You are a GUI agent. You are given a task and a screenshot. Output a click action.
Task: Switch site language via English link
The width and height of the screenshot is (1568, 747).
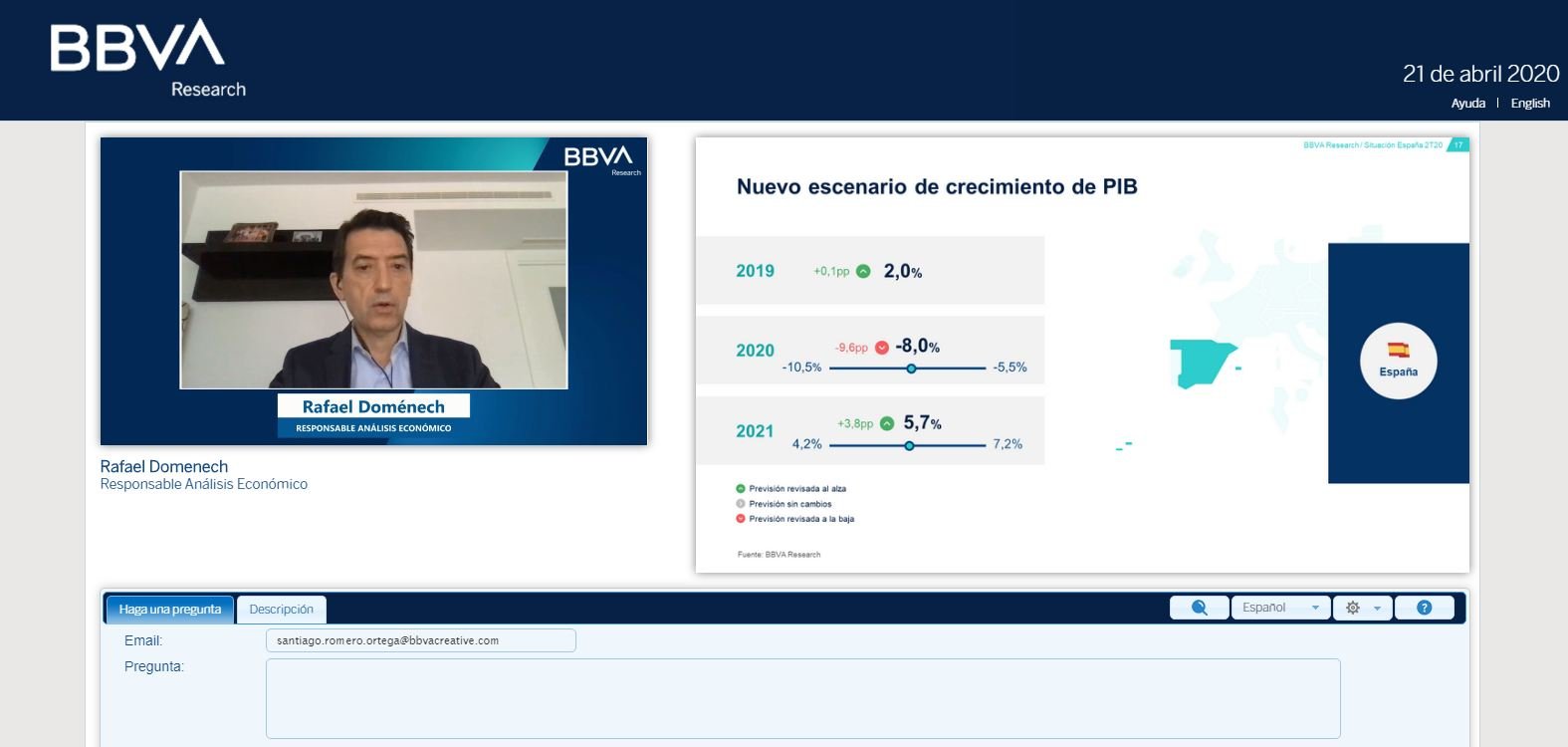point(1530,104)
